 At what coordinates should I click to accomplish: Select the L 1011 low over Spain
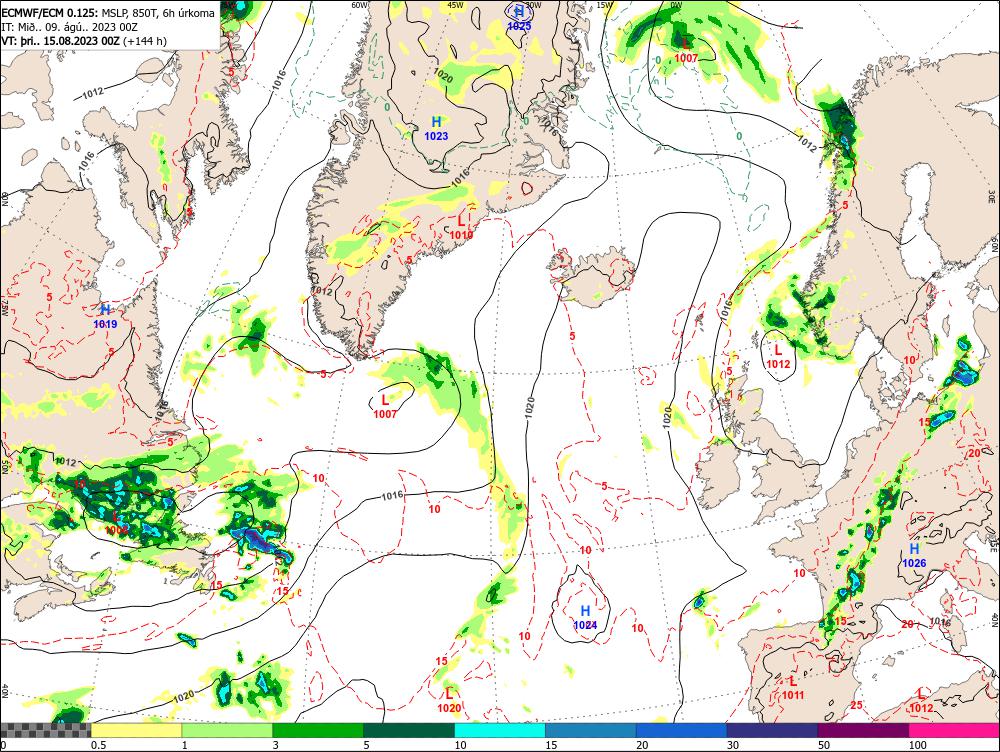pos(793,688)
